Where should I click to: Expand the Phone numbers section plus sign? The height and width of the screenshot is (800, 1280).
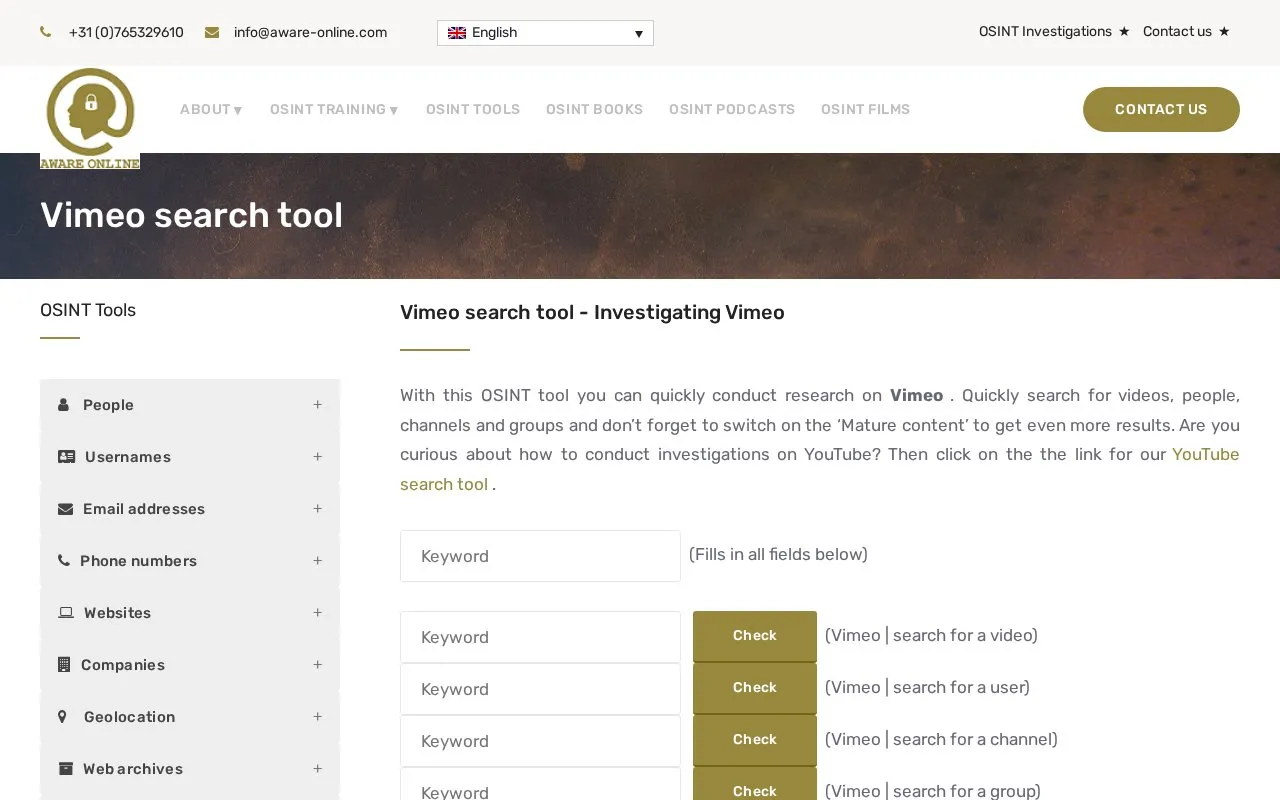pyautogui.click(x=317, y=561)
